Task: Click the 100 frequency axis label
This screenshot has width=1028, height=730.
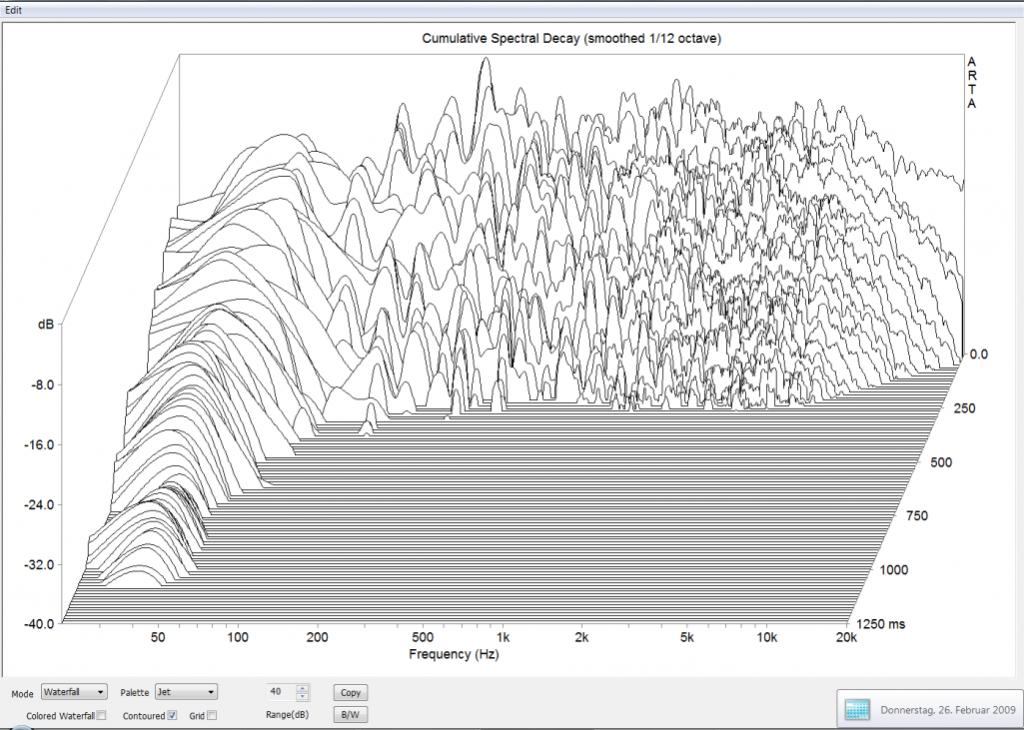Action: tap(238, 638)
